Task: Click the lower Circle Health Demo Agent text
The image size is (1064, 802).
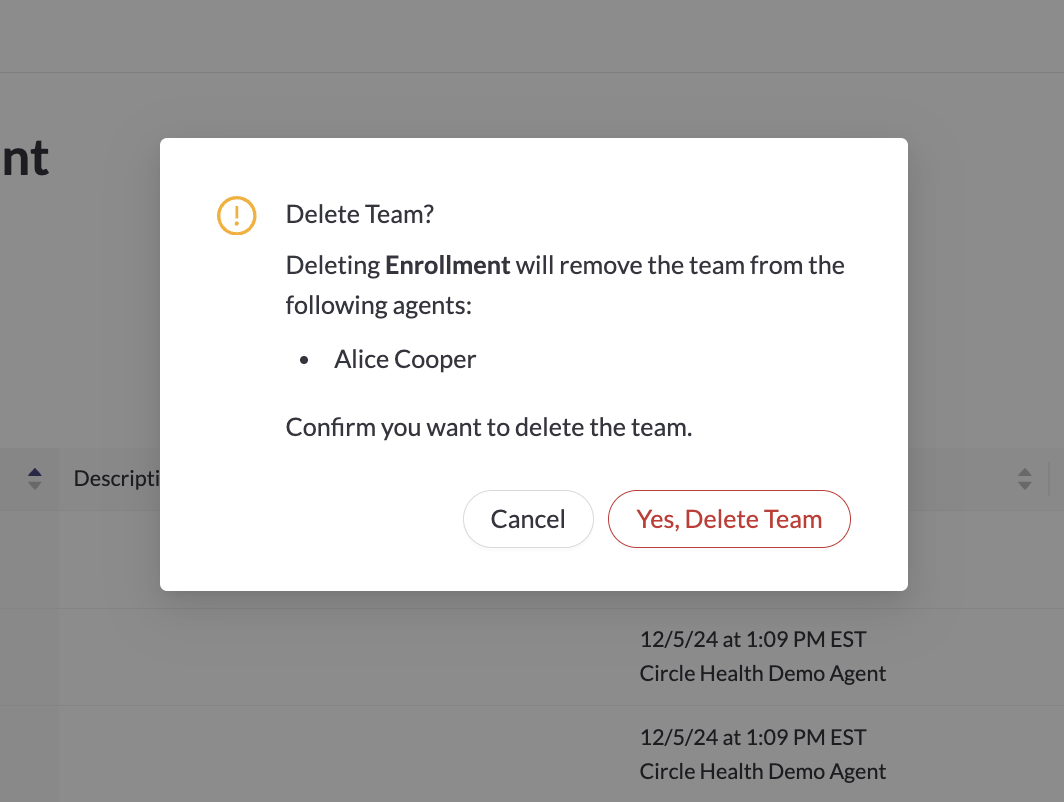Action: (762, 771)
